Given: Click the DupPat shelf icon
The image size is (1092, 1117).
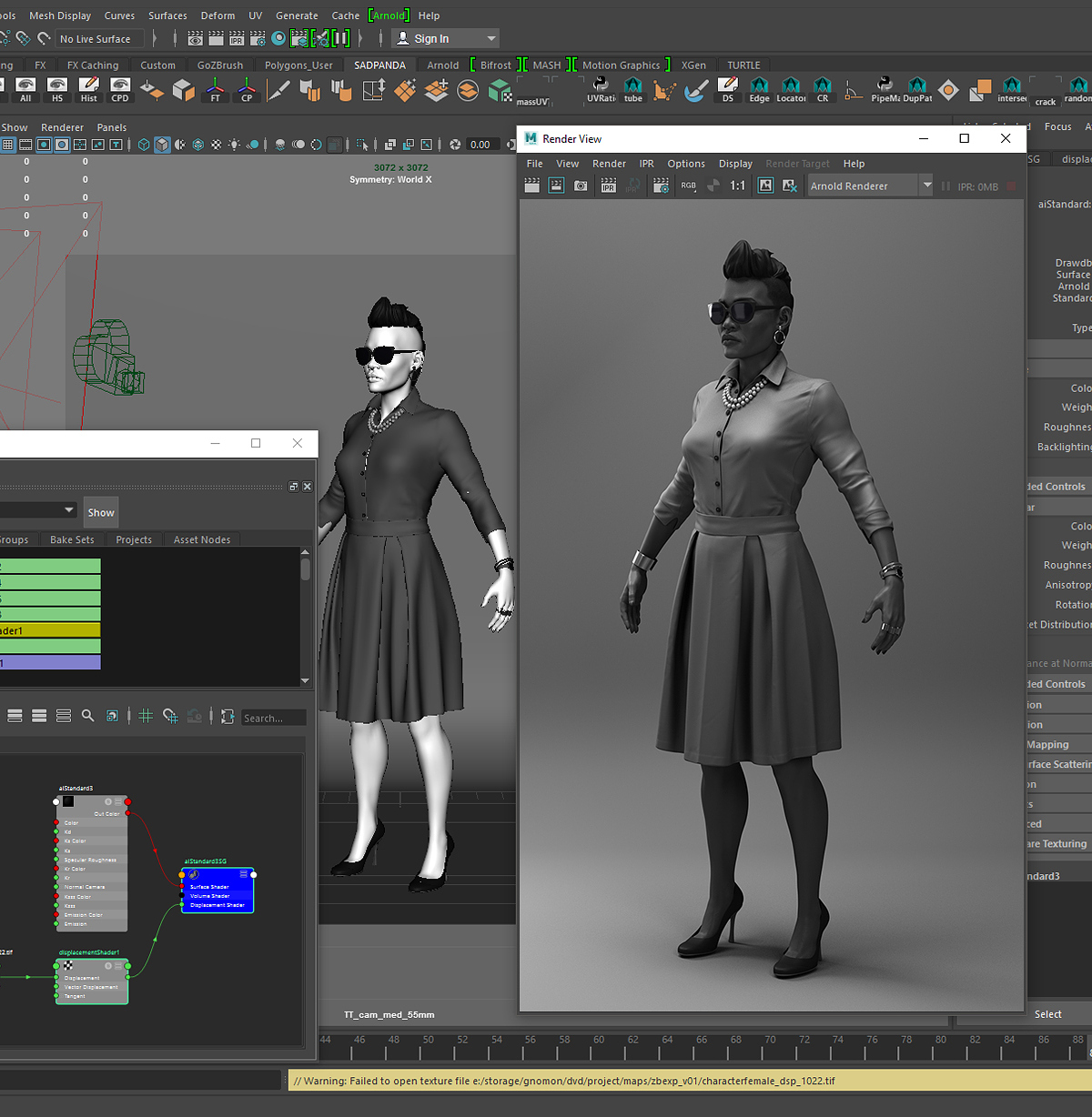Looking at the screenshot, I should (917, 90).
